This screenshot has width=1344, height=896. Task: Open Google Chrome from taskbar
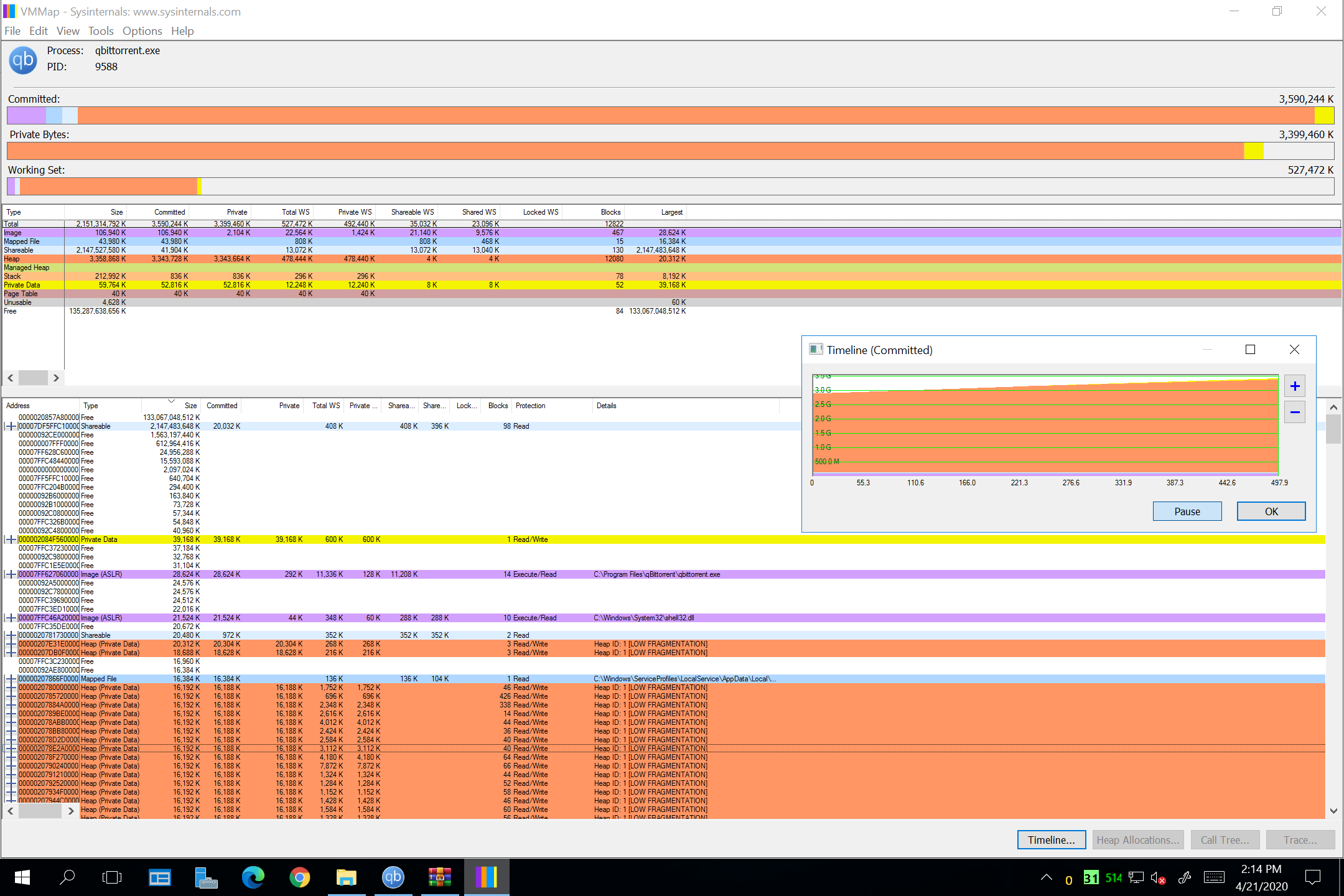[300, 877]
